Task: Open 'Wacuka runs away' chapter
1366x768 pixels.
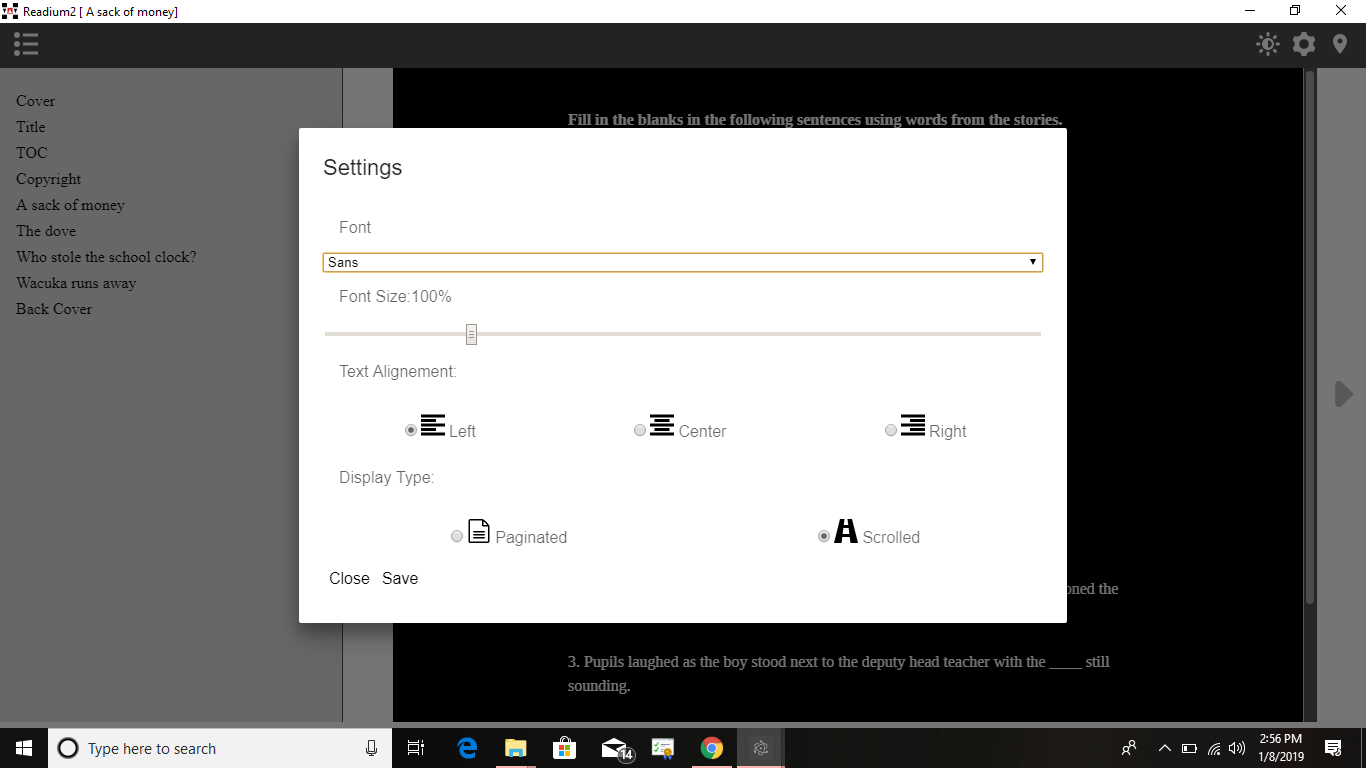Action: click(x=76, y=283)
